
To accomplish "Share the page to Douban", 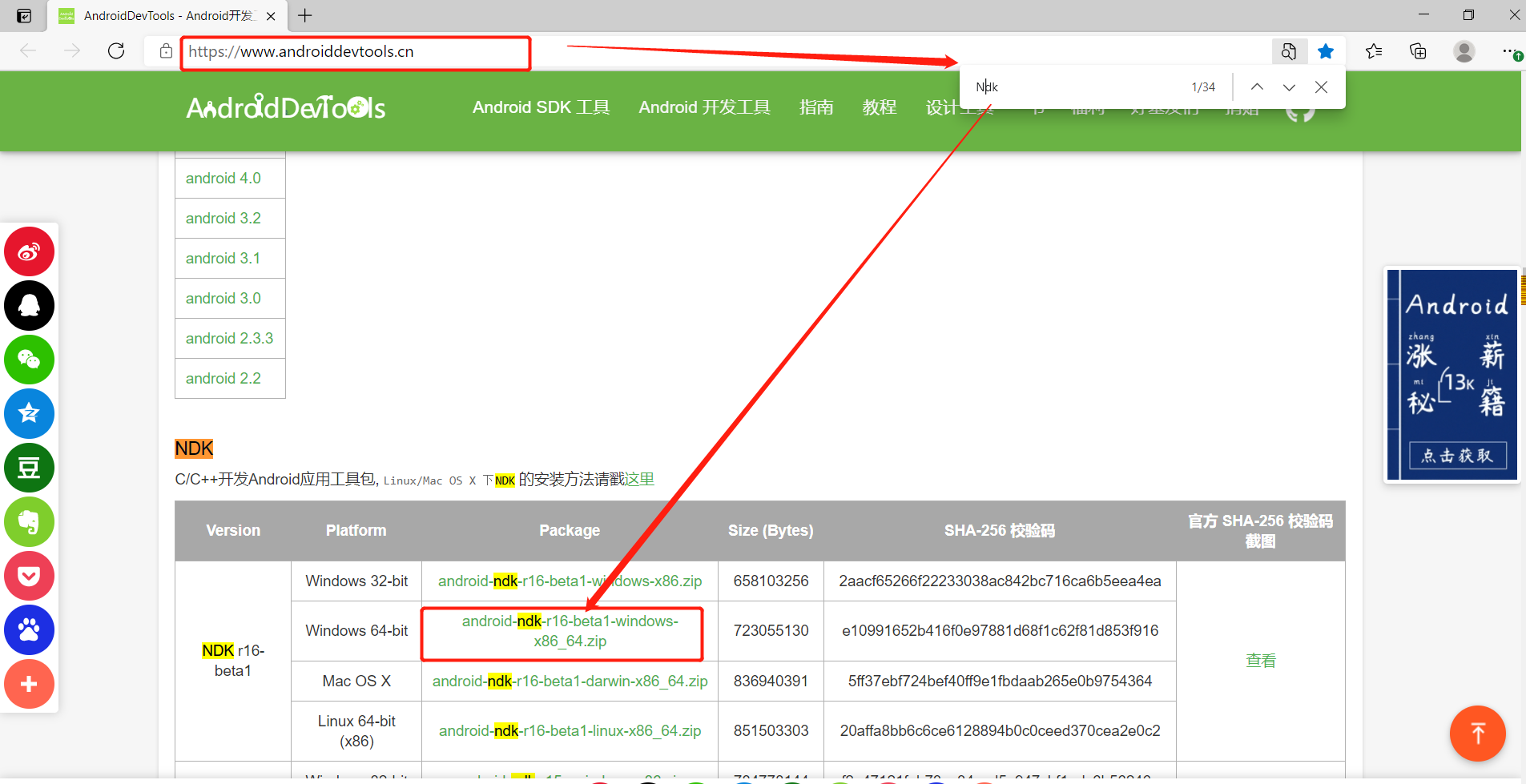I will click(29, 468).
